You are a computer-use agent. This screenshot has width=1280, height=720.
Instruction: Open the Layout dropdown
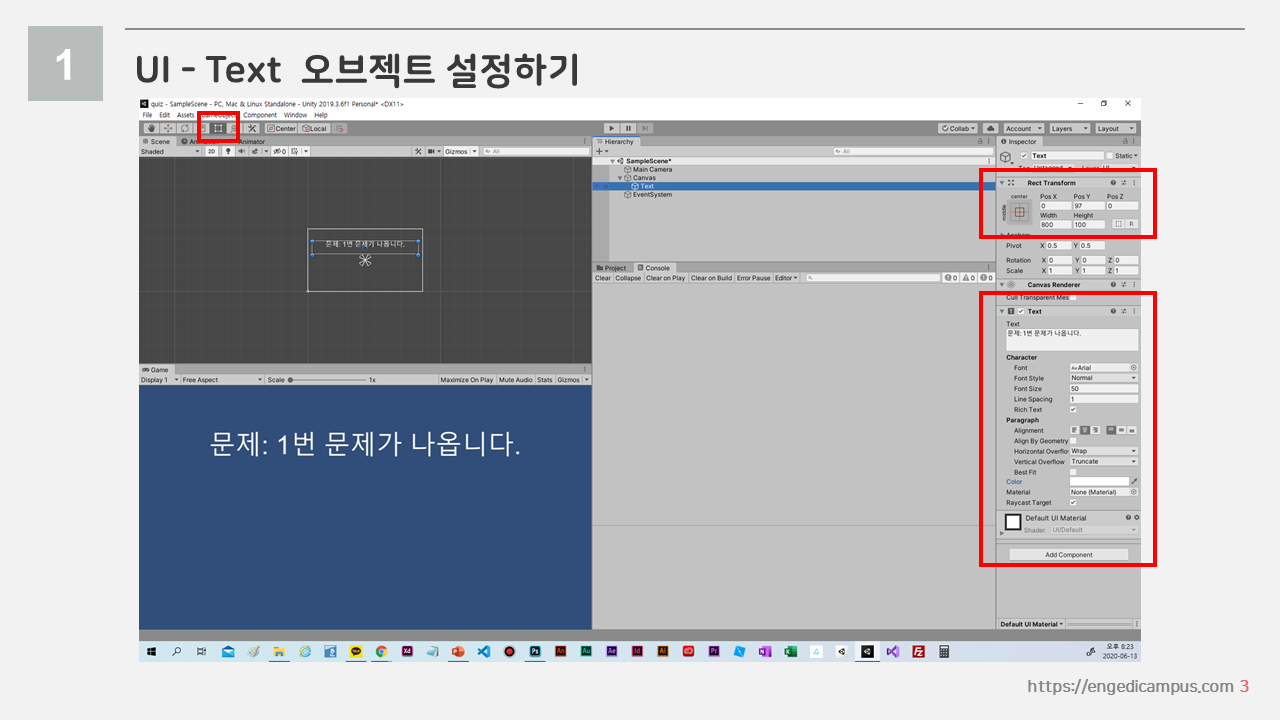1115,128
